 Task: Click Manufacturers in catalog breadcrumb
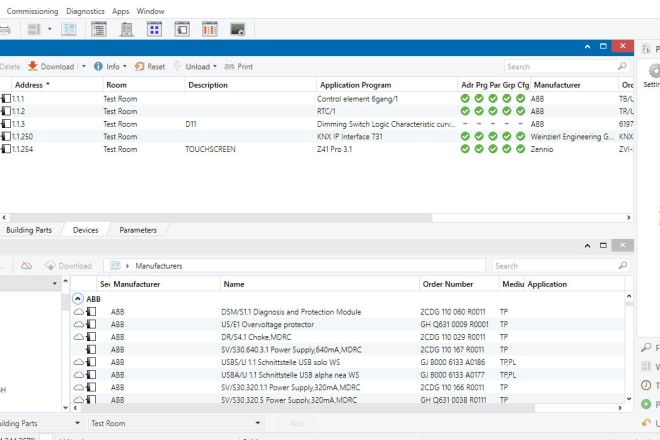pyautogui.click(x=159, y=266)
